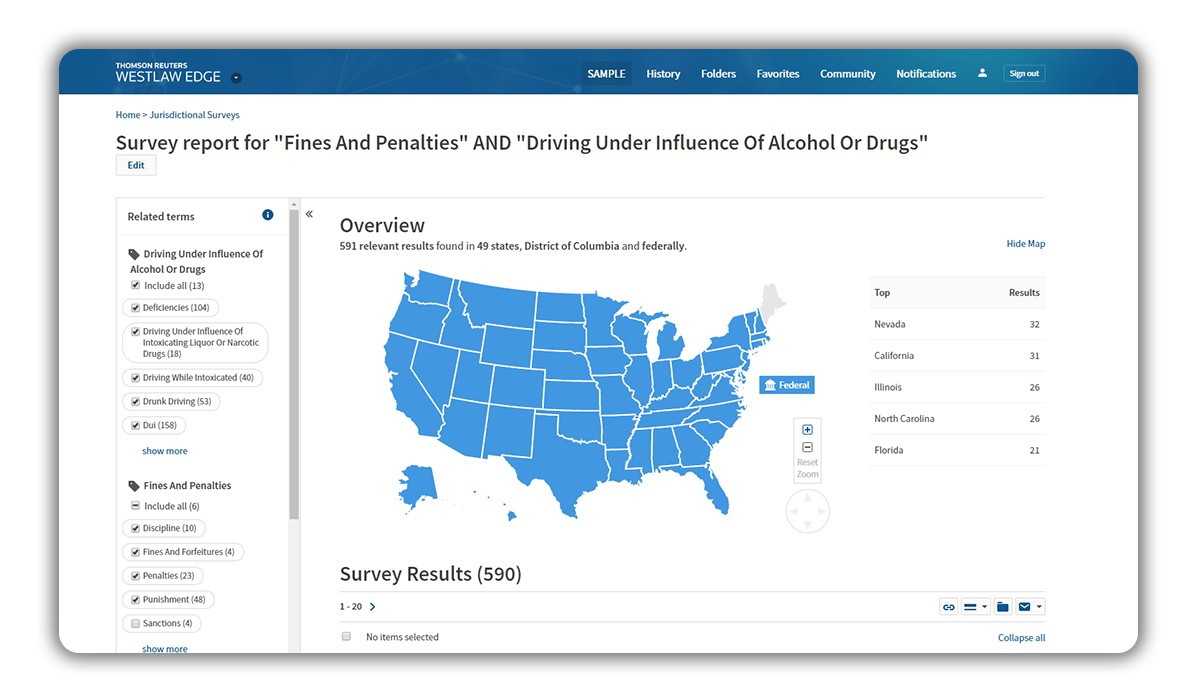1200x700 pixels.
Task: Toggle select-all items checkbox in results
Action: tap(346, 636)
